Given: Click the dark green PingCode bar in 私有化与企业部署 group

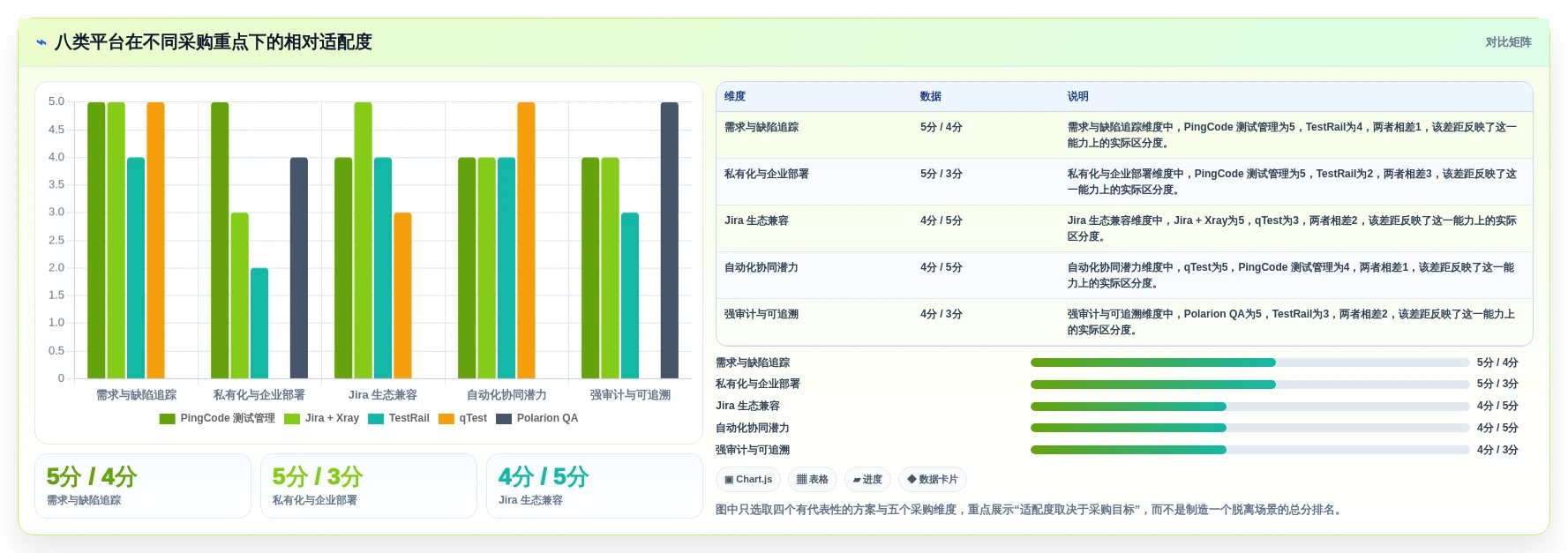Looking at the screenshot, I should tap(220, 241).
